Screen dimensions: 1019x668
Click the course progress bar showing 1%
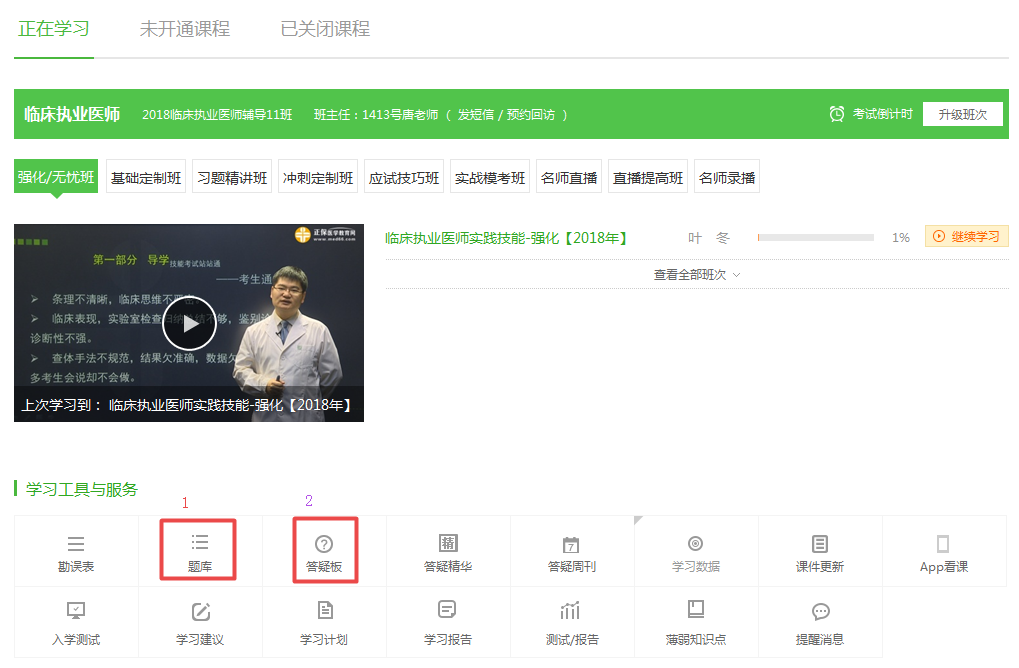coord(816,236)
